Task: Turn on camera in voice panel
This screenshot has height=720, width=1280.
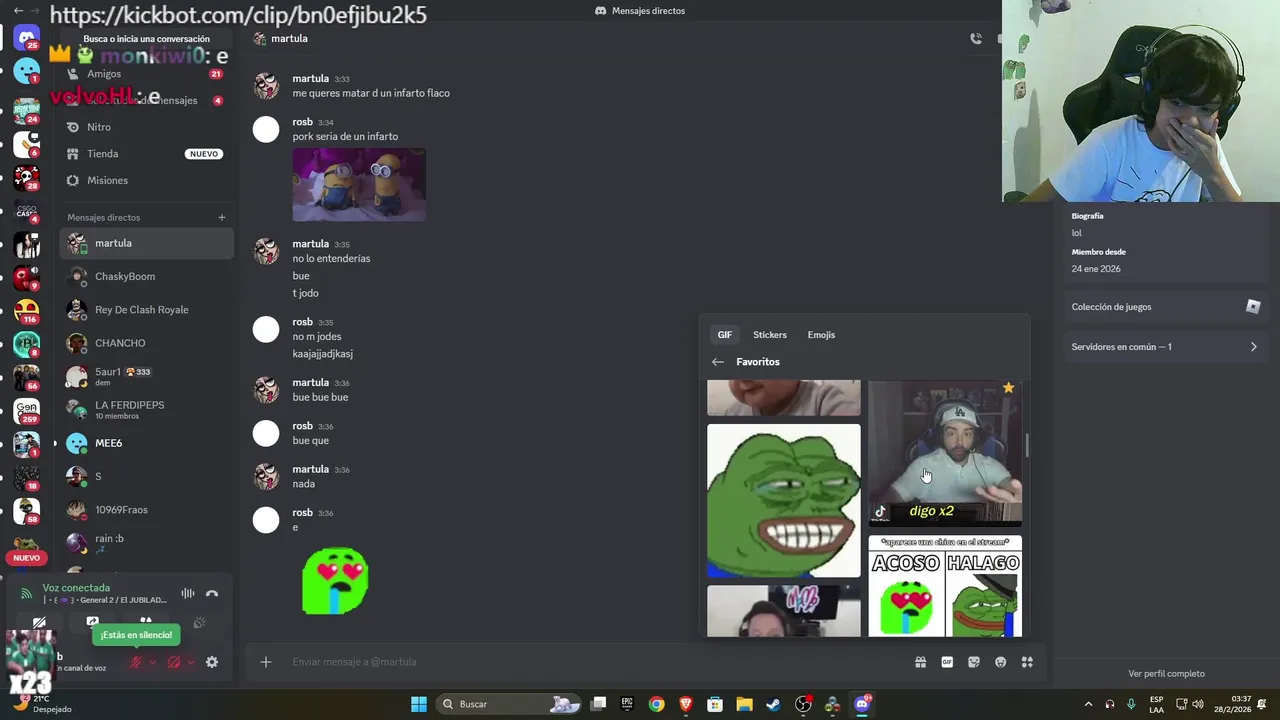Action: click(x=39, y=622)
